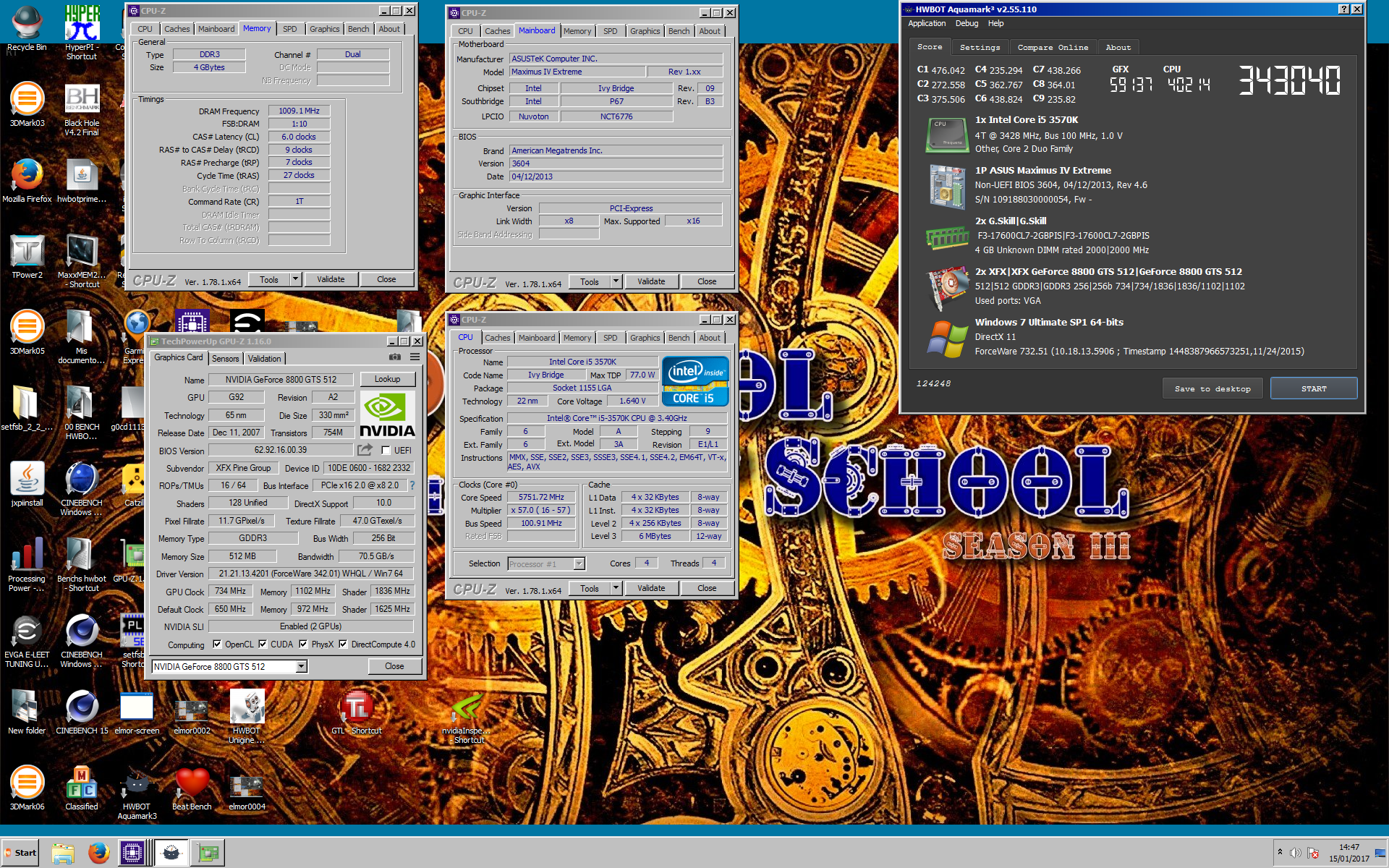The height and width of the screenshot is (868, 1389).
Task: Open Tools dropdown arrow in CPU-Z Memory window
Action: click(295, 279)
